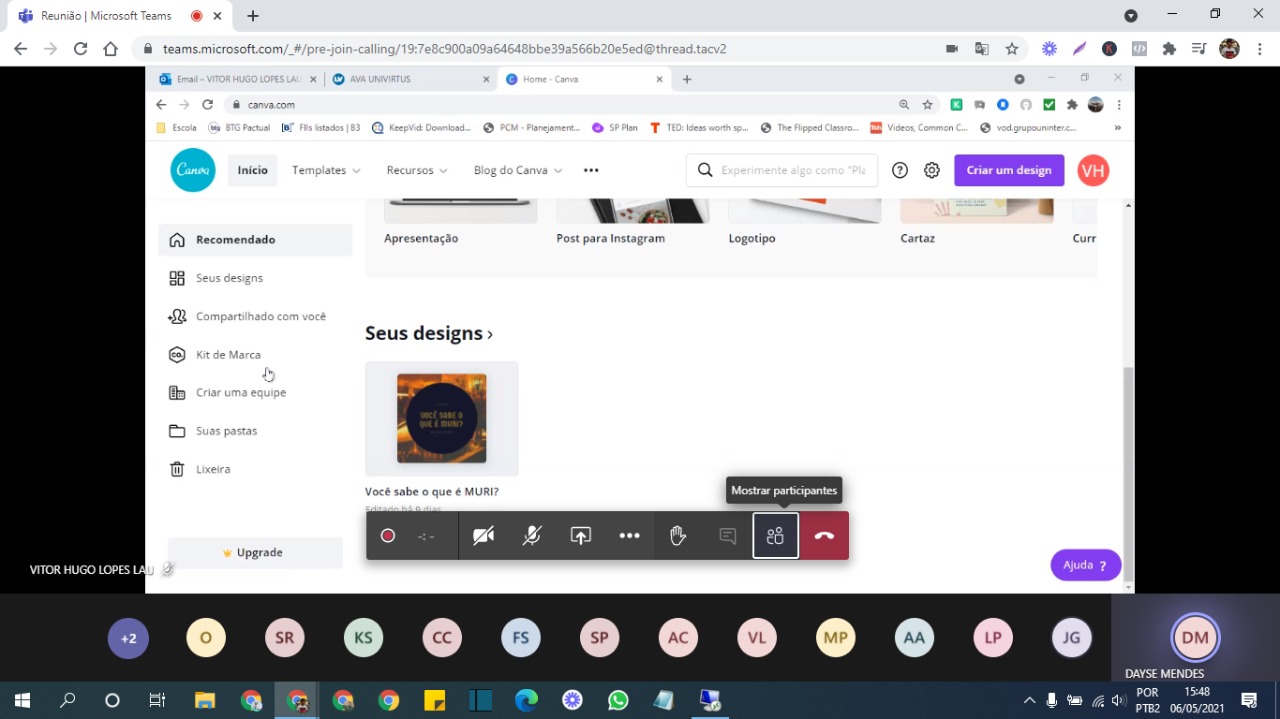This screenshot has width=1280, height=719.
Task: Open the share content tray
Action: (580, 536)
